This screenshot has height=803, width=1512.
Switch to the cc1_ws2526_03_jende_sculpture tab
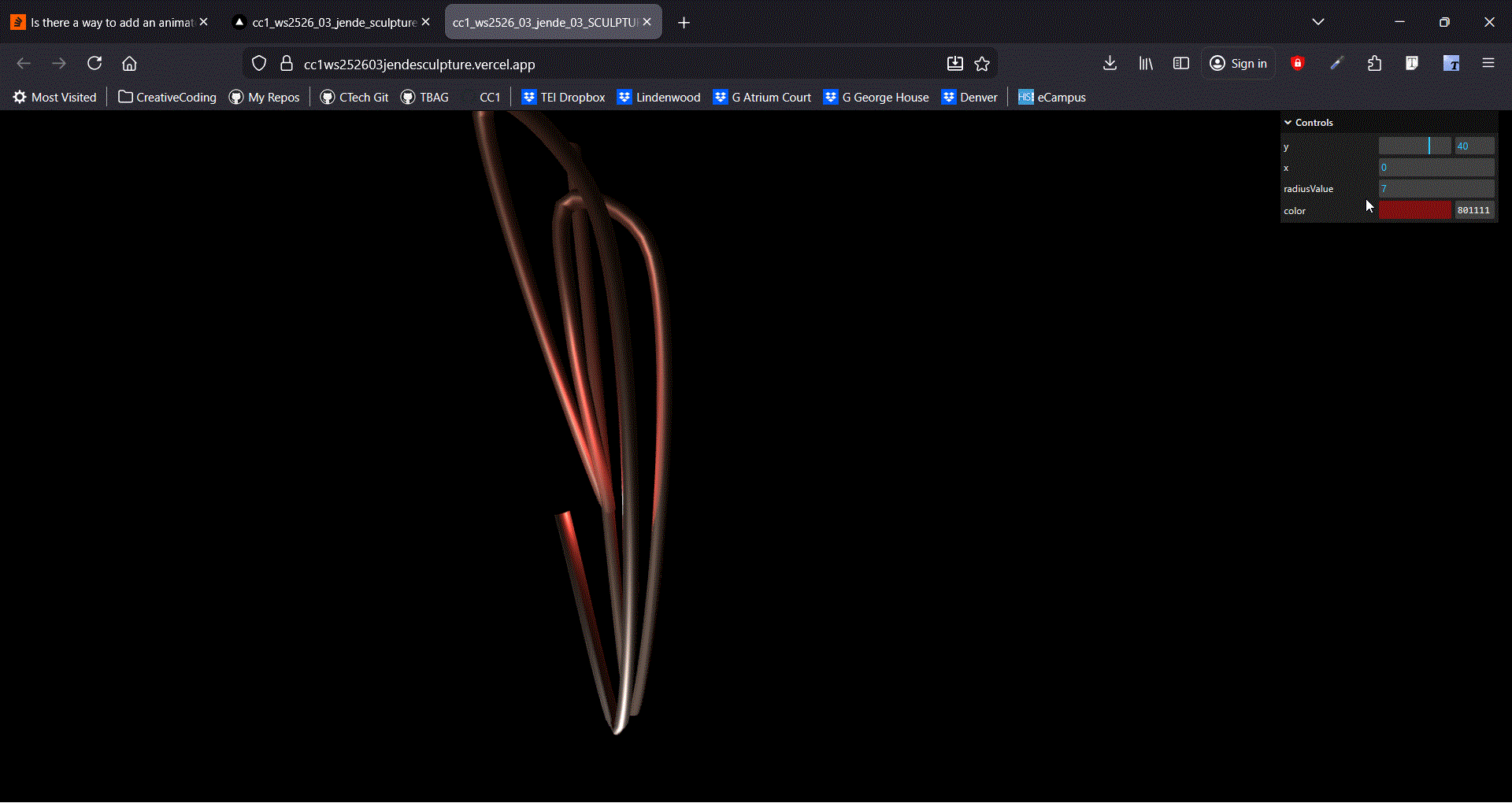click(333, 22)
